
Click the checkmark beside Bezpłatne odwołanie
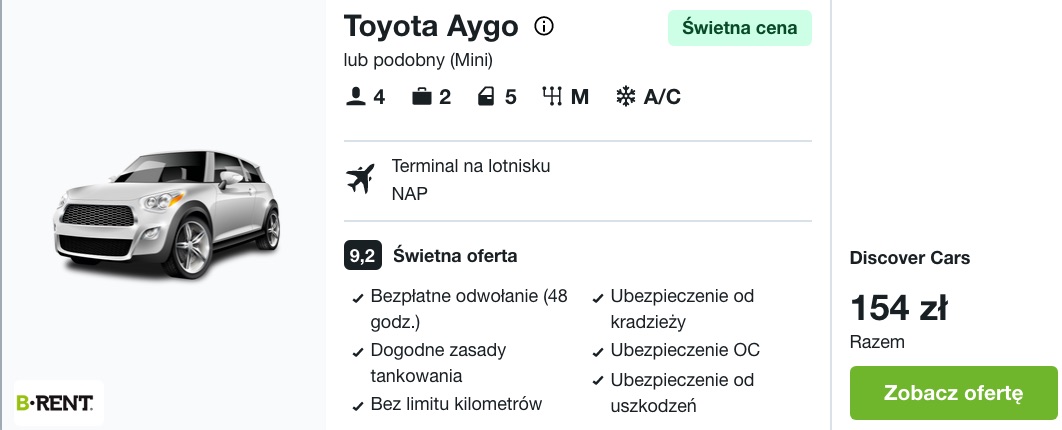tap(358, 299)
